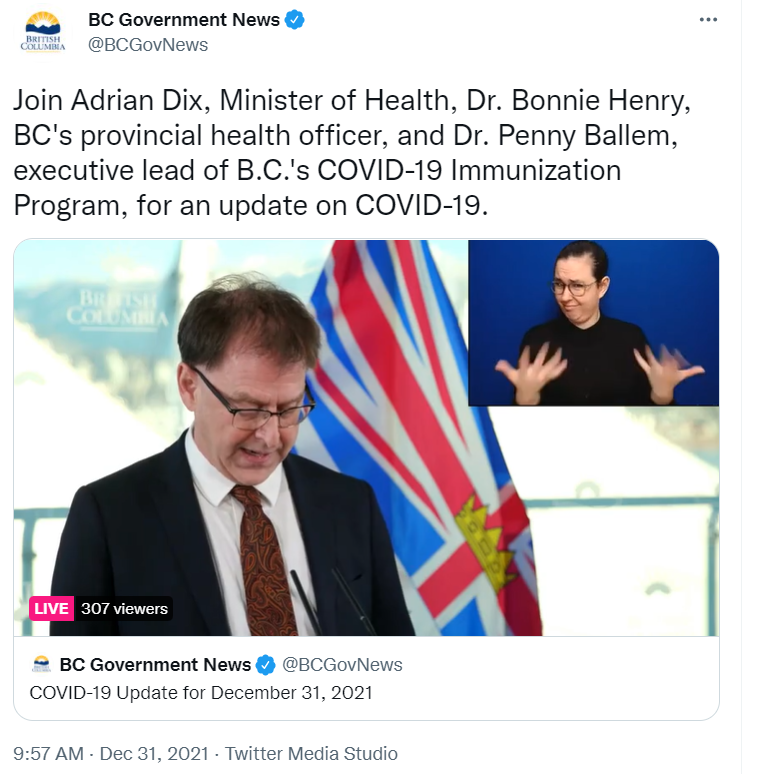Viewport: 770px width, 774px height.
Task: Click the @BCGovNews handle under the header name
Action: click(x=148, y=44)
